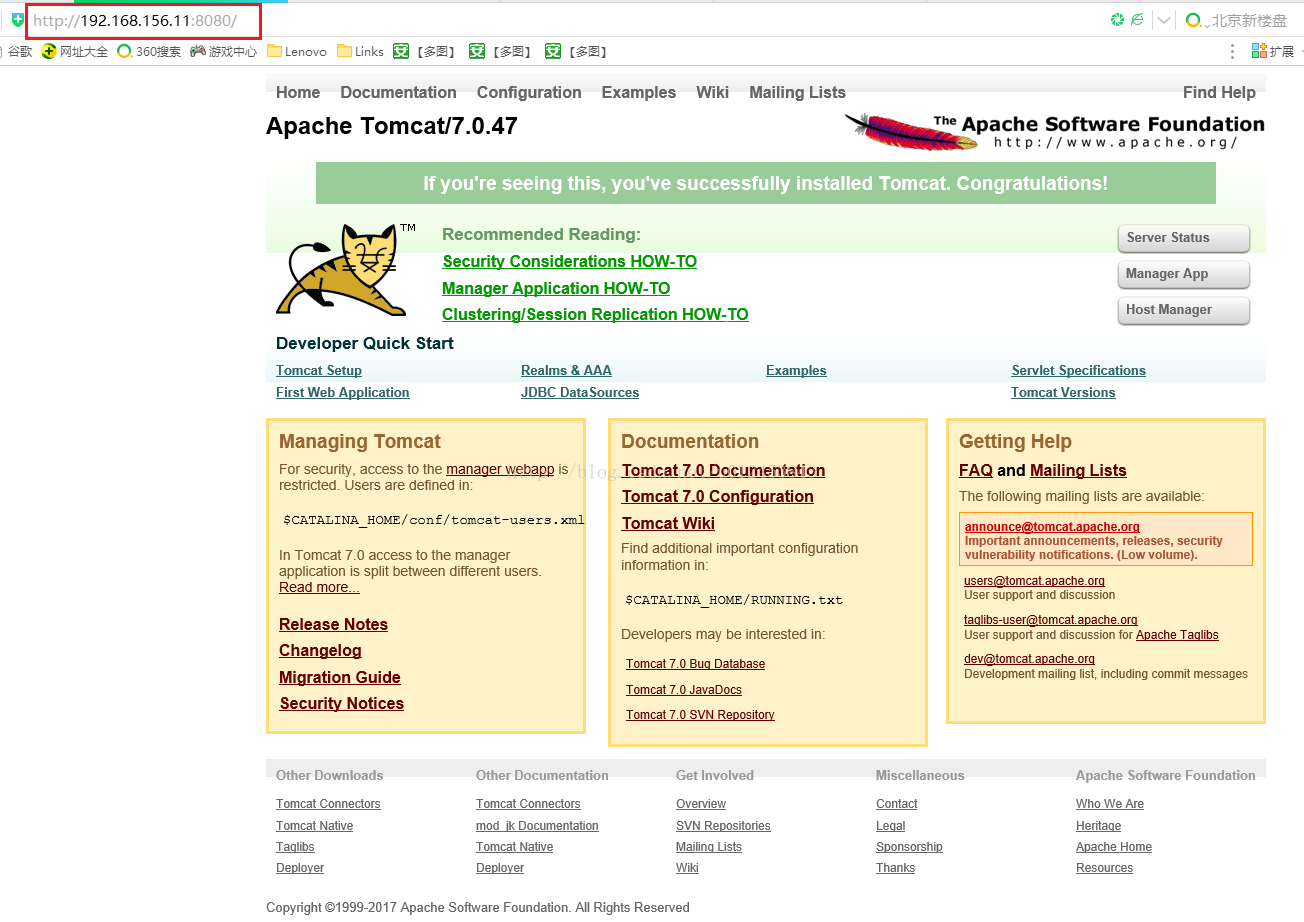Click the Apache Software Foundation feather logo
The width and height of the screenshot is (1304, 922).
coord(1055,131)
